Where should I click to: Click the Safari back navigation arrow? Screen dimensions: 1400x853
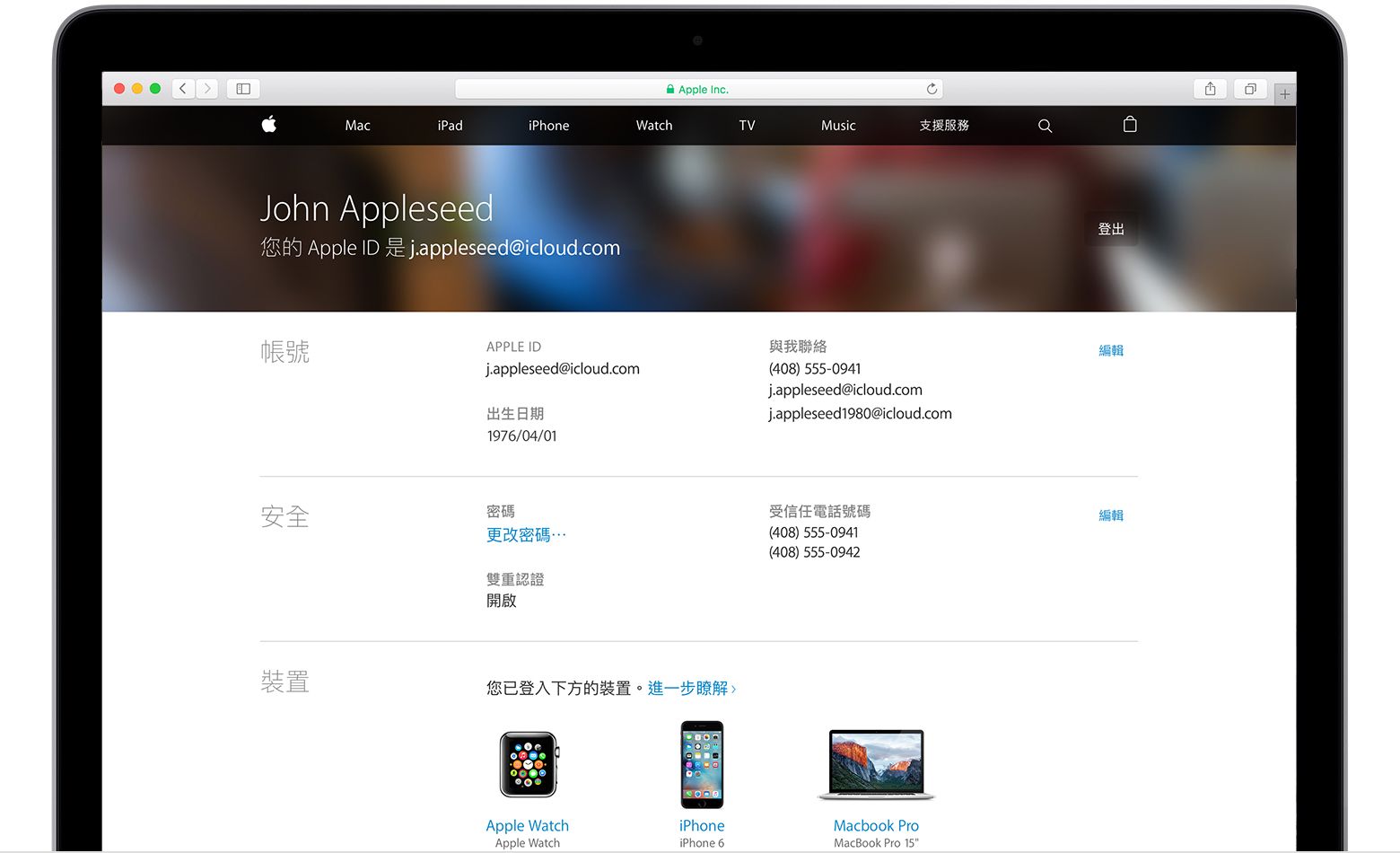pos(182,88)
